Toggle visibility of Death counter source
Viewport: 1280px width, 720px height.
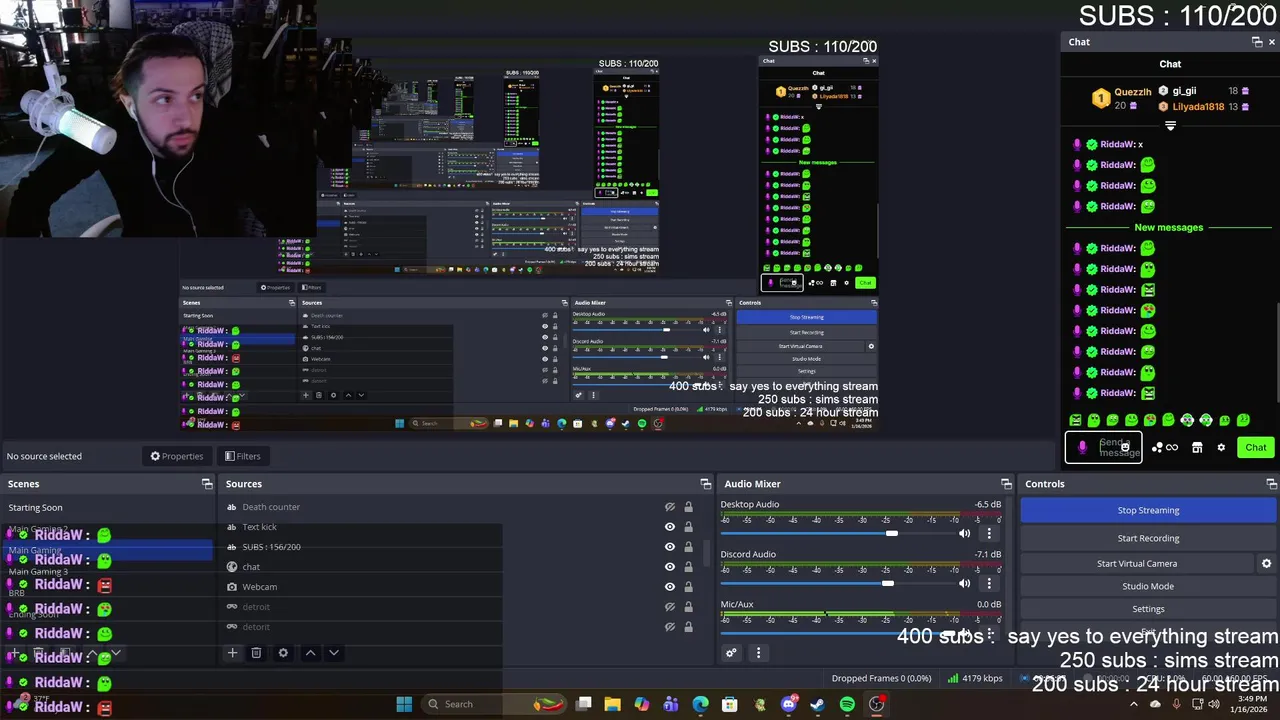[670, 507]
